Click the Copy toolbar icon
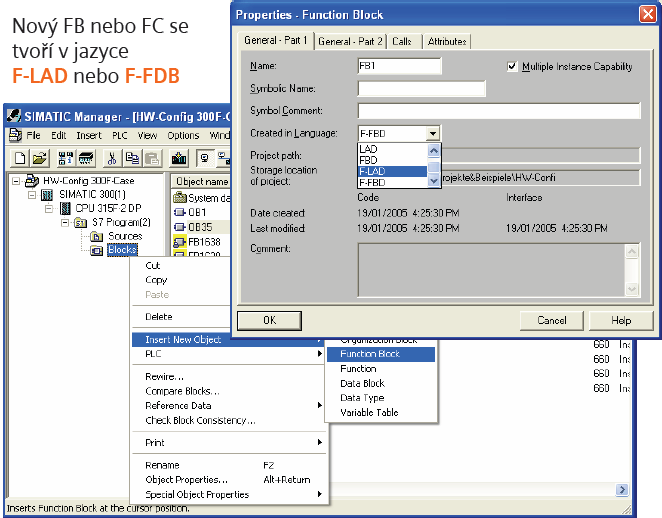This screenshot has width=662, height=518. (x=132, y=158)
